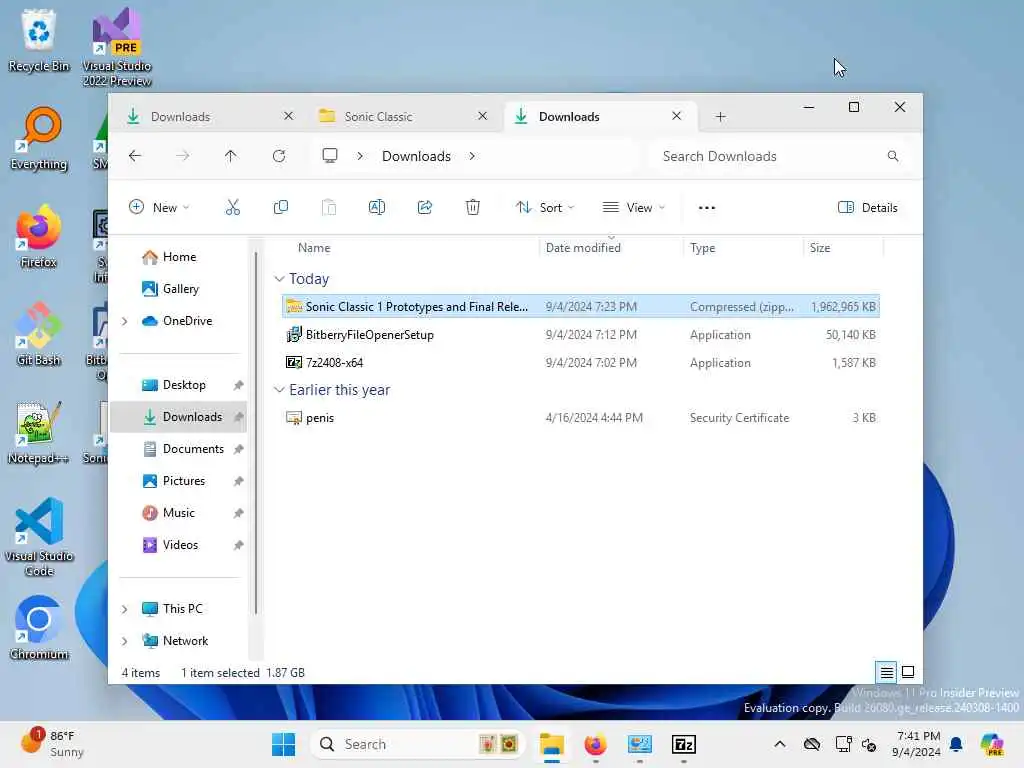Screen dimensions: 1024x768
Task: Close the first Downloads tab
Action: [289, 116]
